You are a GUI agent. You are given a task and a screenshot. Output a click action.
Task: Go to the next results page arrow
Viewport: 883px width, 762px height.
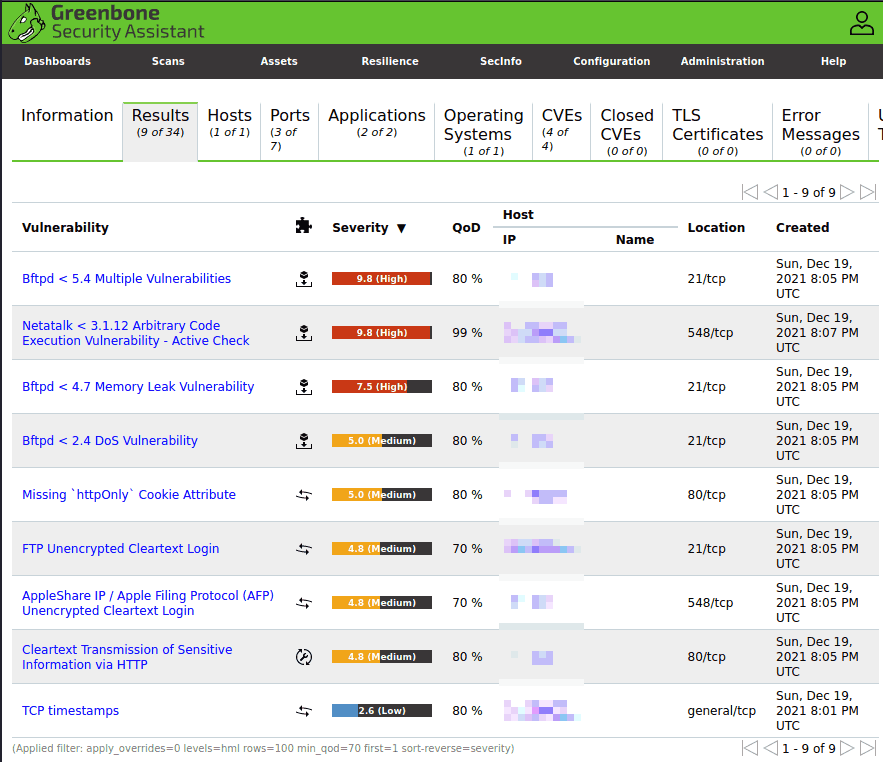(847, 192)
